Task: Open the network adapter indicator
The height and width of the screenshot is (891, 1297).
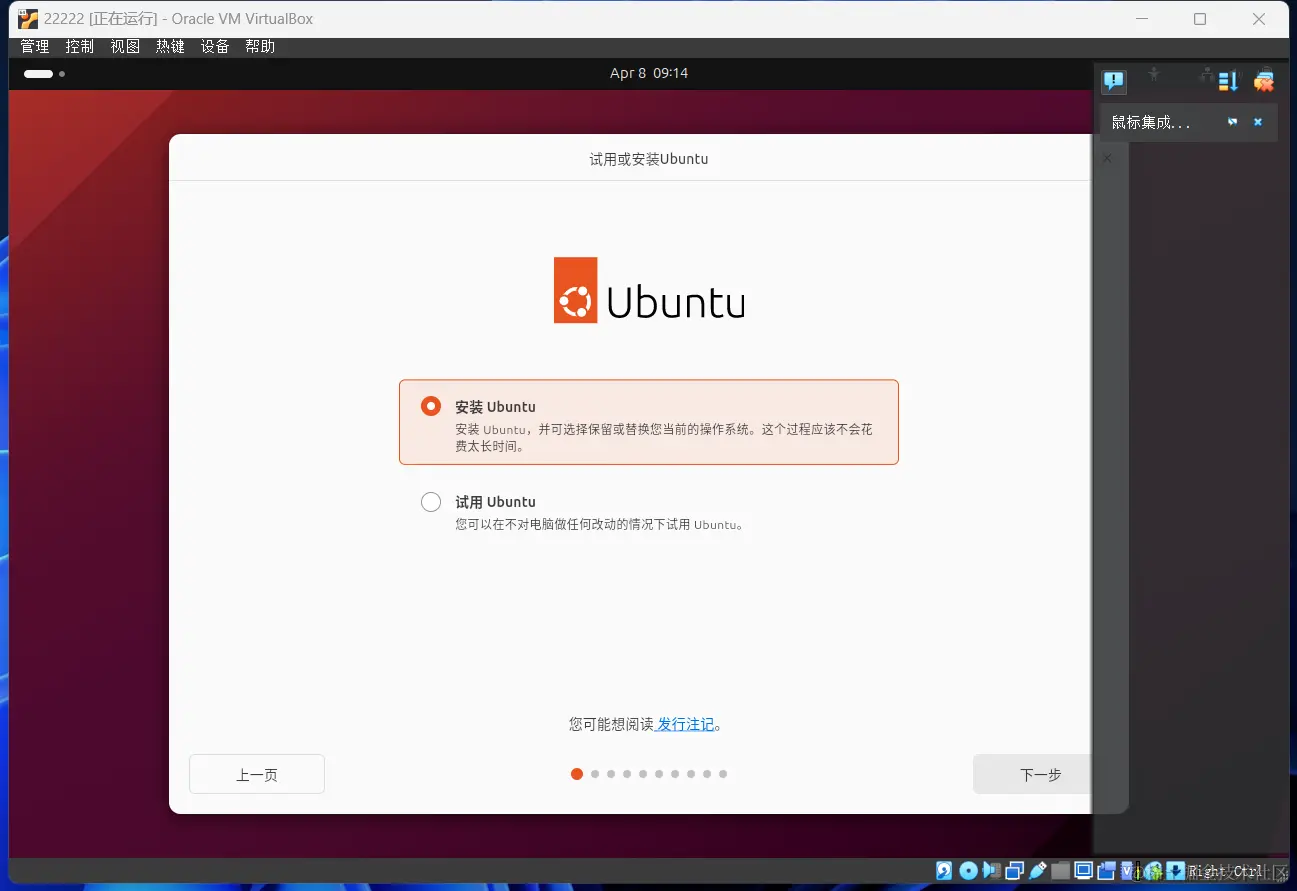Action: tap(1014, 871)
